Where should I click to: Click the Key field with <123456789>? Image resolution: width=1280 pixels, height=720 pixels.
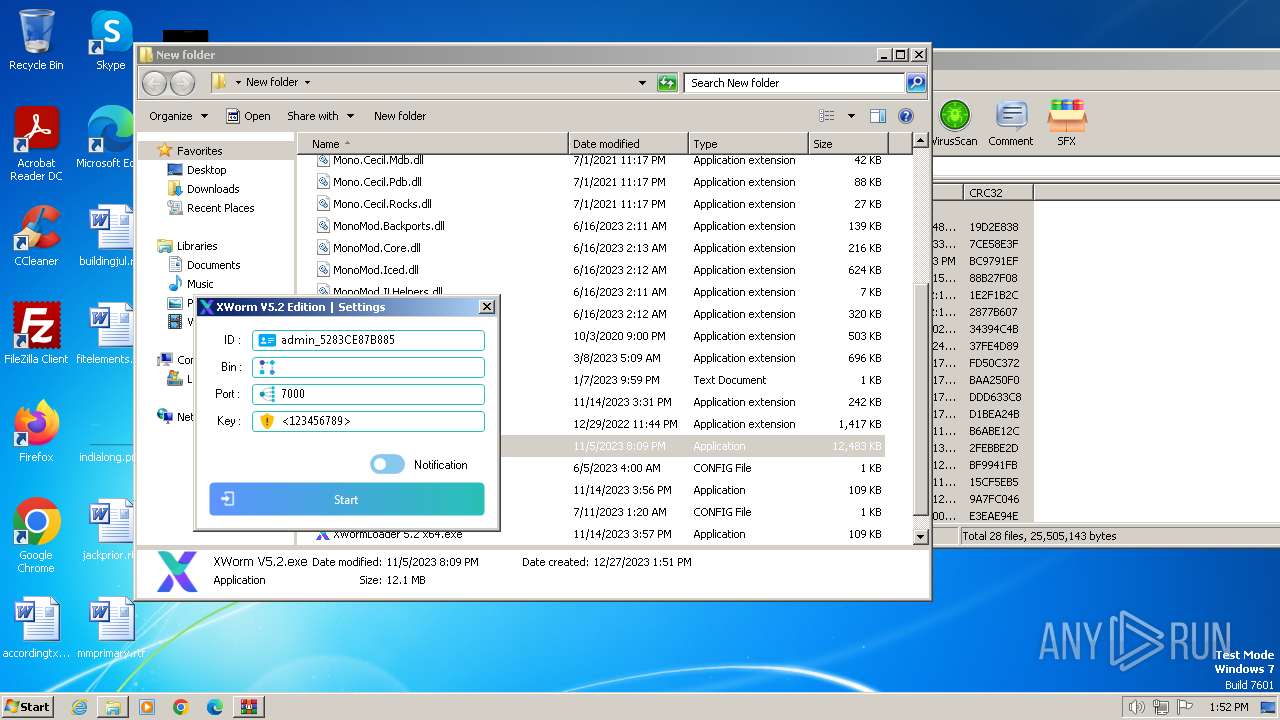click(368, 421)
